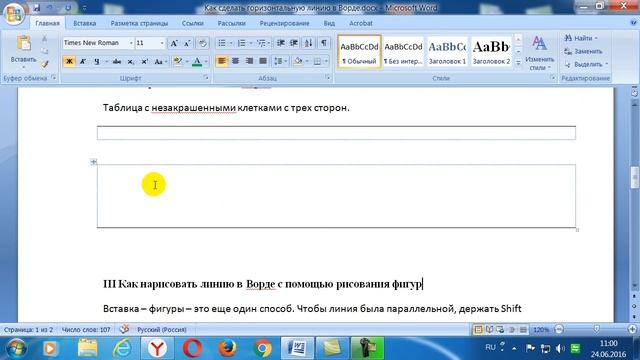
Task: Click the multilevel list icon
Action: (x=261, y=43)
